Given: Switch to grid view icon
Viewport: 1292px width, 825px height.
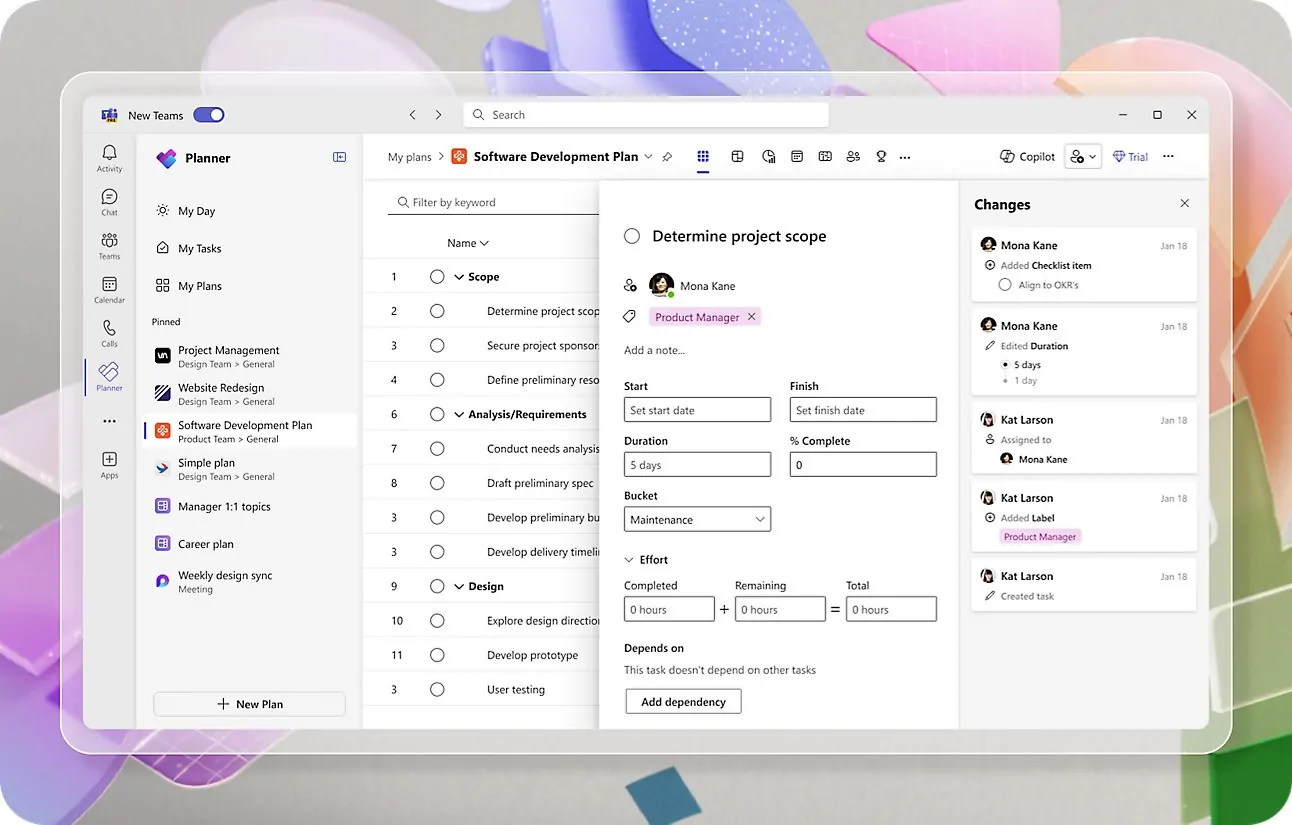Looking at the screenshot, I should click(703, 157).
